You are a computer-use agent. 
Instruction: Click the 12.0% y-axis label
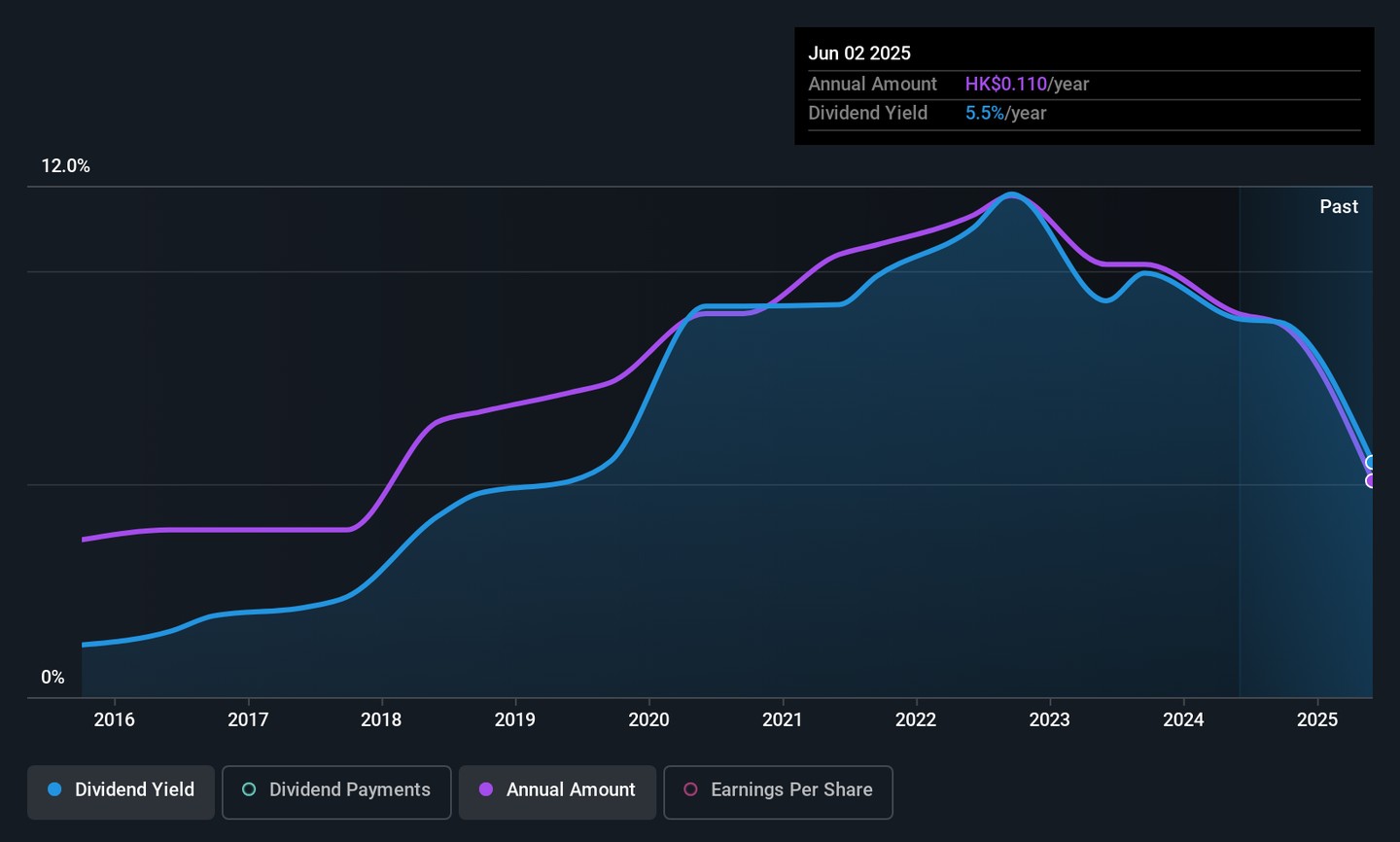point(65,166)
